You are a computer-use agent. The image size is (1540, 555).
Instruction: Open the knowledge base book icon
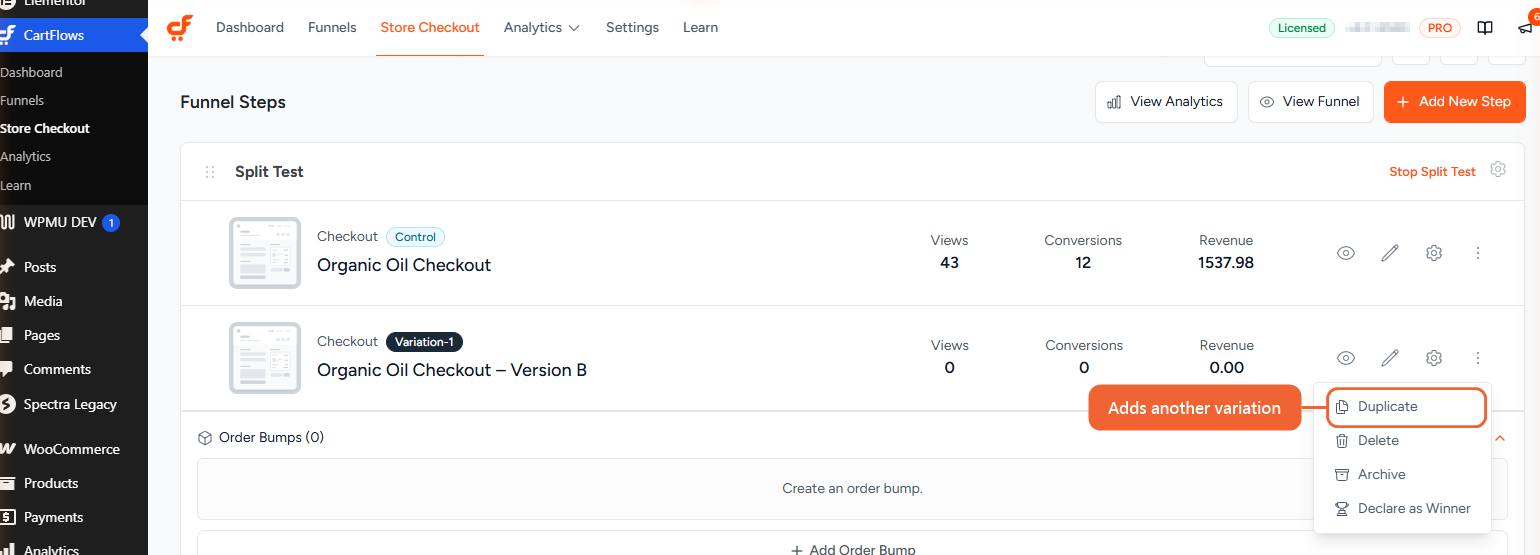1485,28
